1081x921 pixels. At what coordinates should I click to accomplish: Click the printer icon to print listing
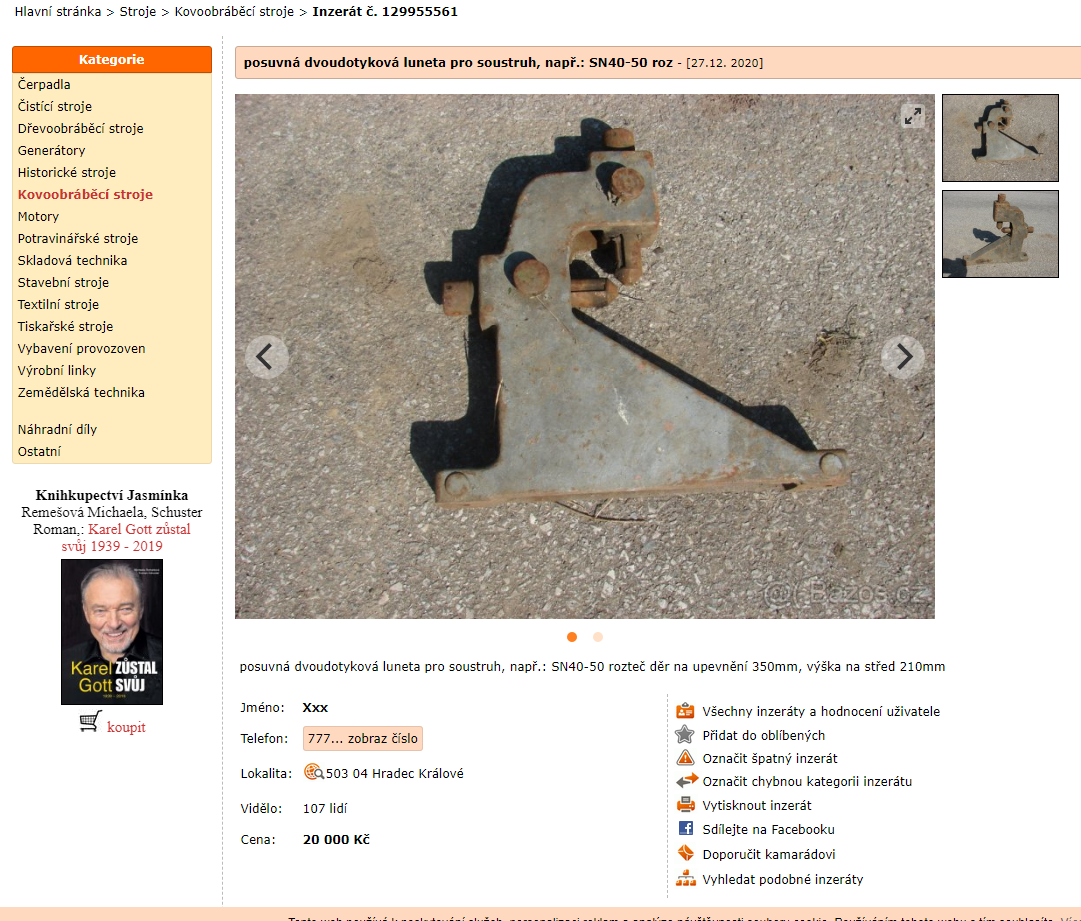[685, 805]
